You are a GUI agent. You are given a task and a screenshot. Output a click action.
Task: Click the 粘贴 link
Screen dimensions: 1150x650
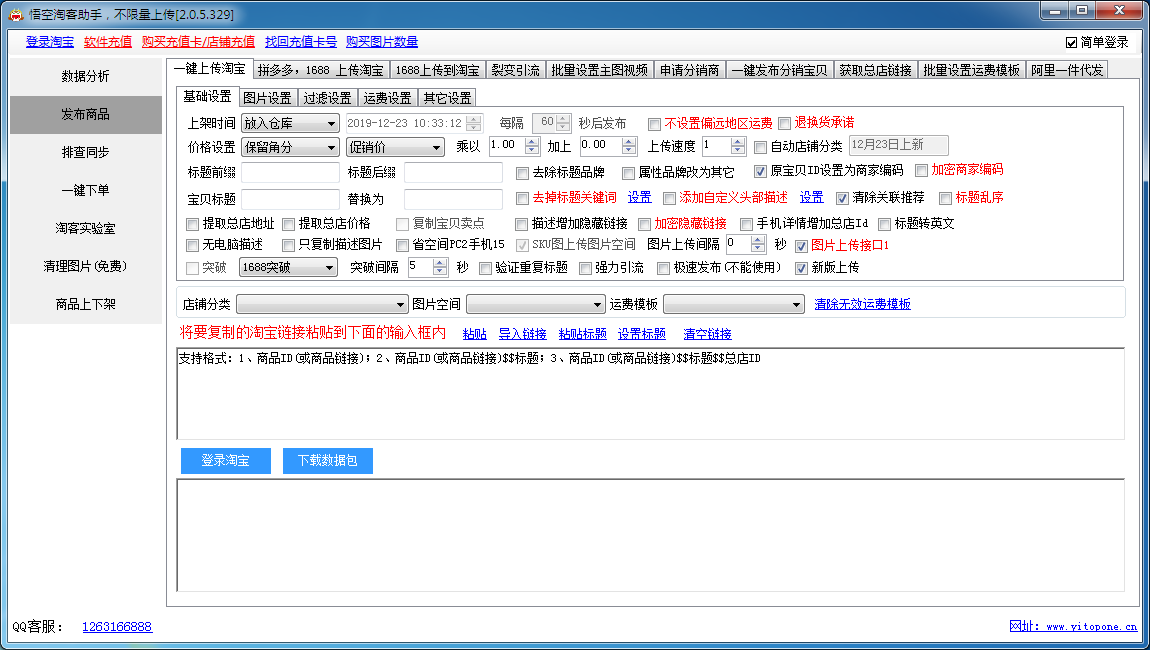pyautogui.click(x=475, y=334)
